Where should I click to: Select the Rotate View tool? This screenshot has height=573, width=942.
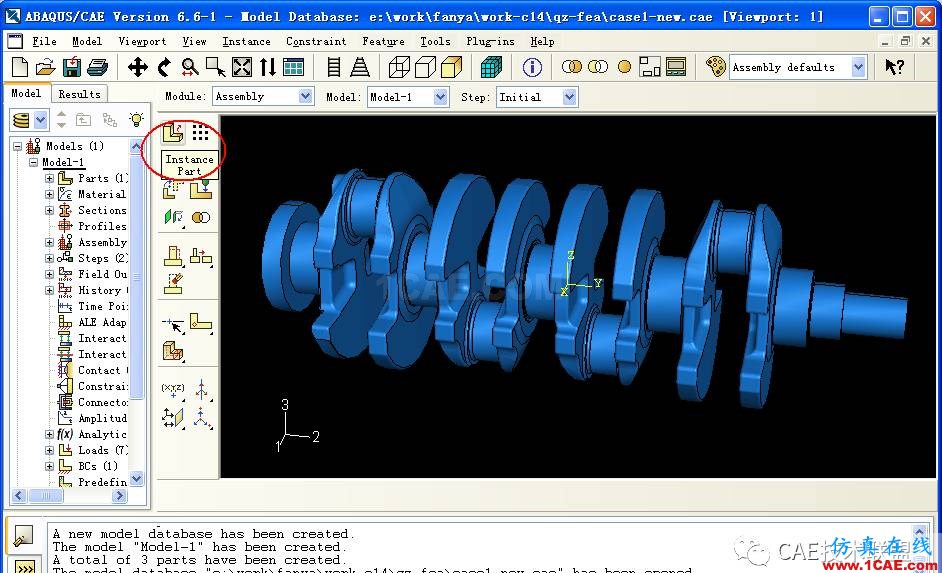[163, 67]
